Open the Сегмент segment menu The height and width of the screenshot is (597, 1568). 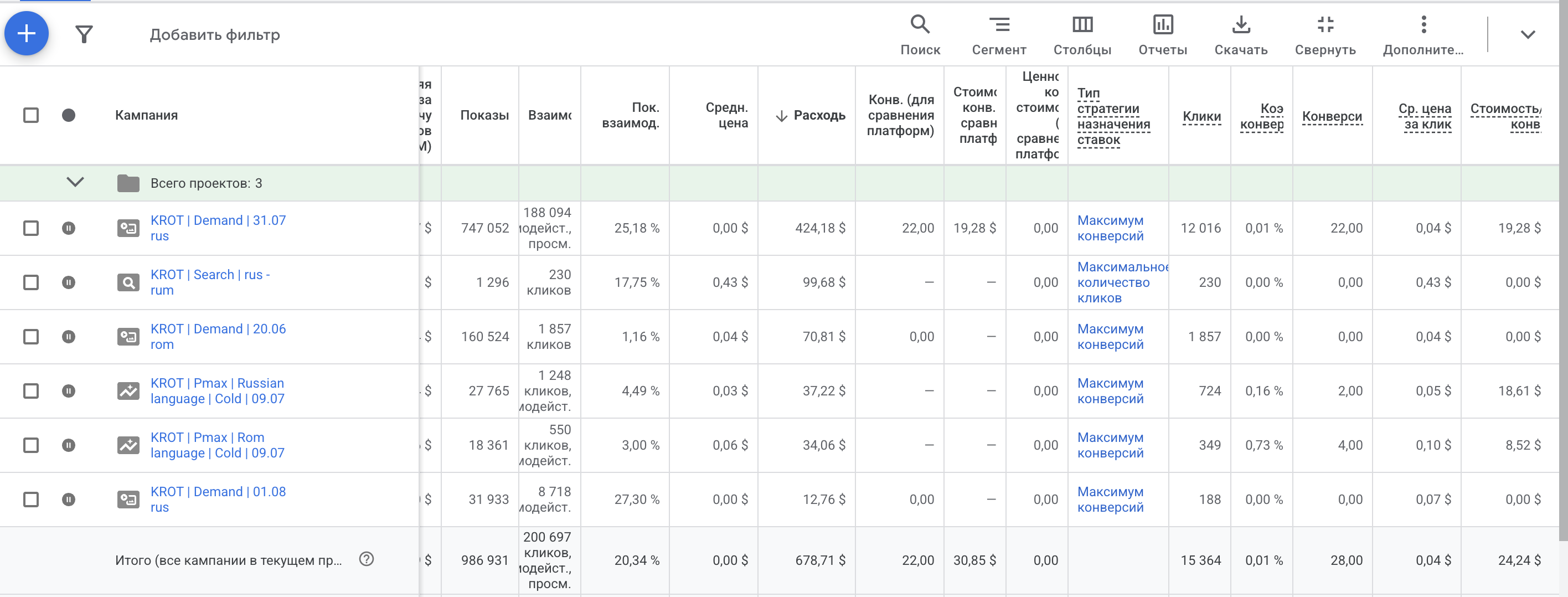998,35
